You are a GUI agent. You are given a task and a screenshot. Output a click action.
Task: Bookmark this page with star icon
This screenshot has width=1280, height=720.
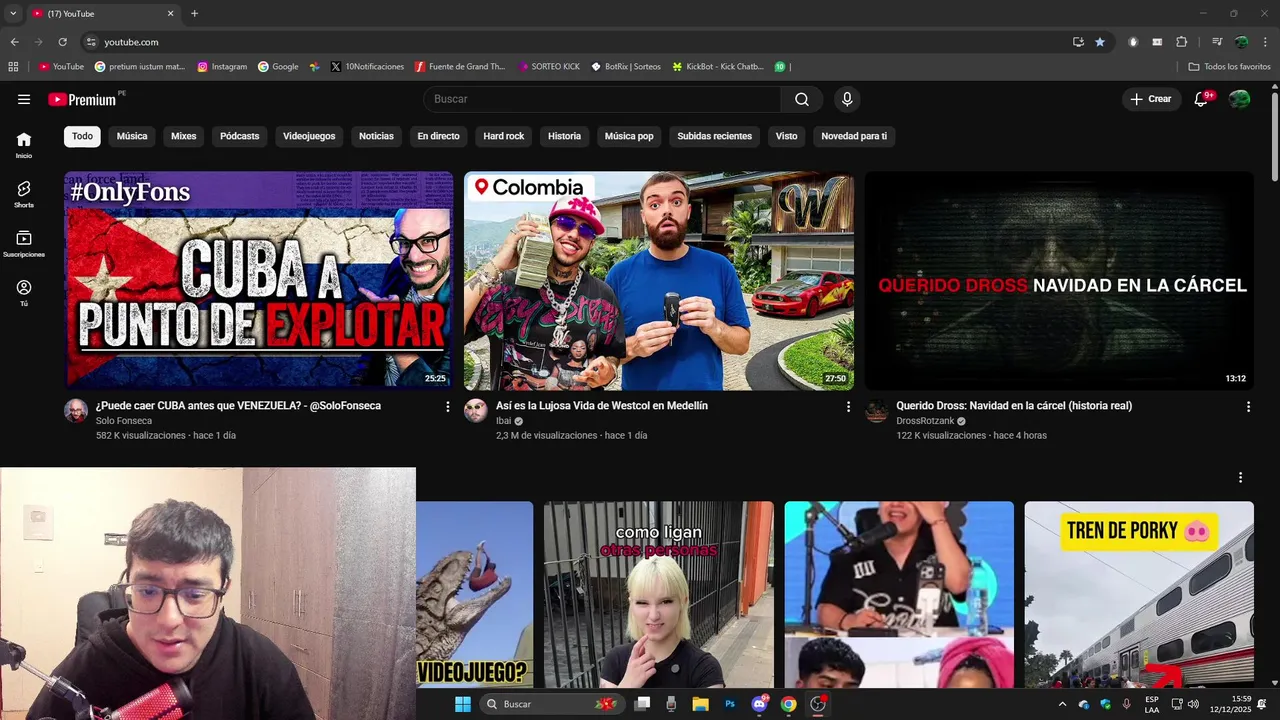click(x=1100, y=42)
